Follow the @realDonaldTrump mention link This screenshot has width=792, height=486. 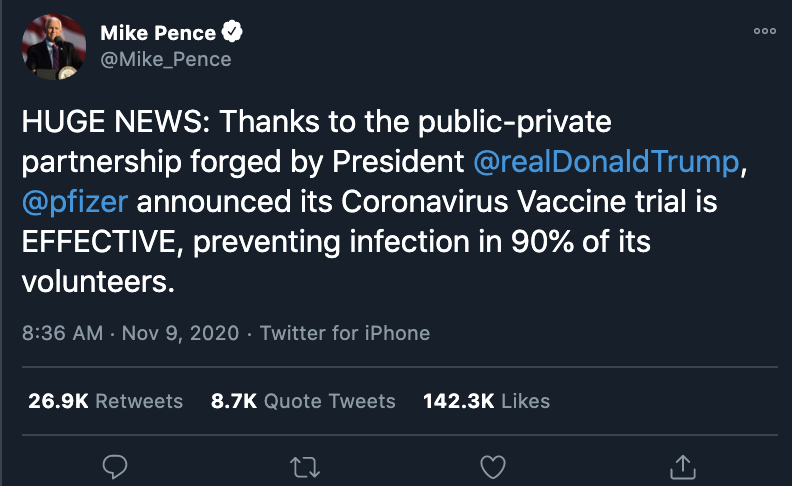point(606,161)
